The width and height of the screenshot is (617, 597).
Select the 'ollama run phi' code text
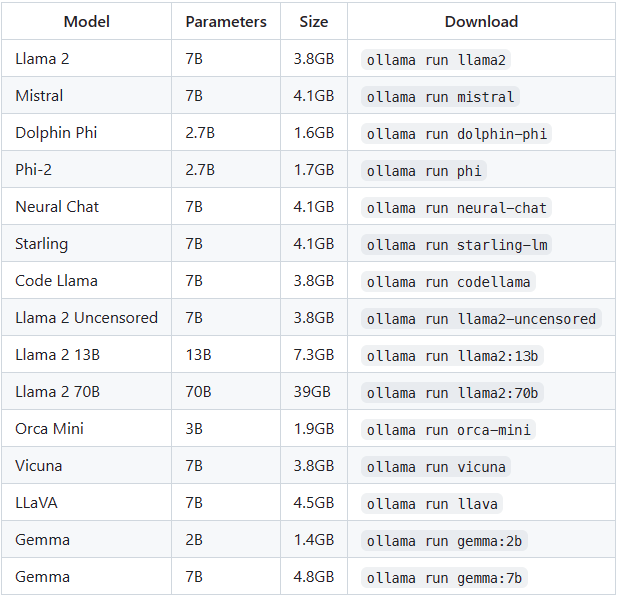pos(424,171)
